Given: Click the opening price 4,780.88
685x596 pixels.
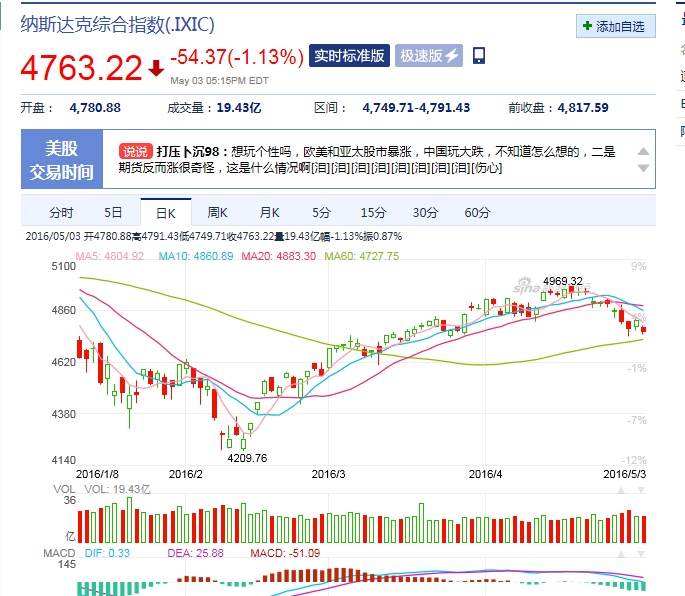Looking at the screenshot, I should tap(95, 107).
